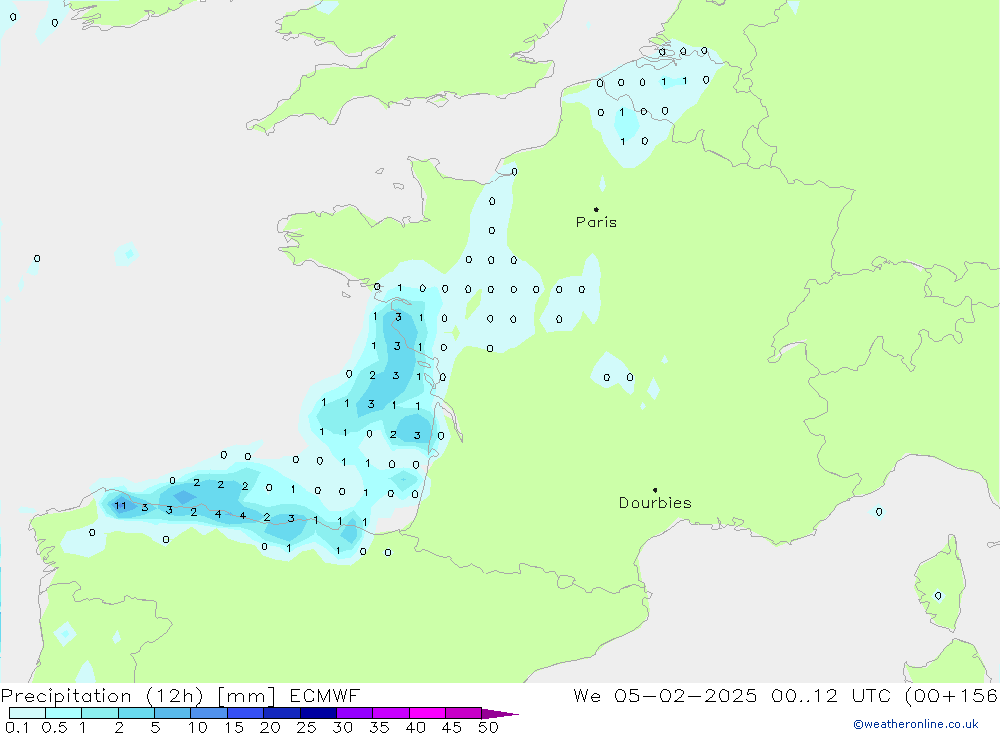Click legend tick label '45'
Screen dimensions: 1000x733
452,727
